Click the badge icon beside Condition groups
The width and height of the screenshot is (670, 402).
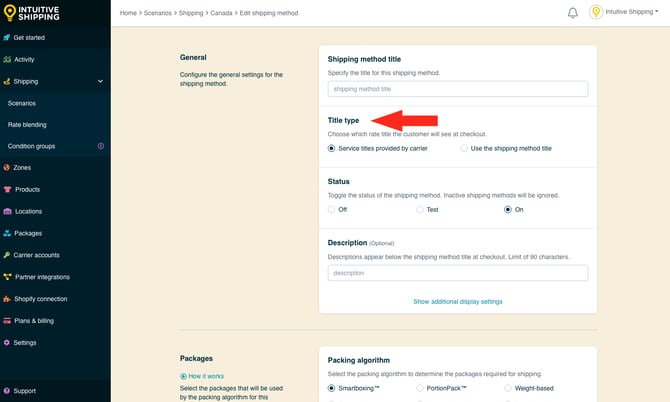click(x=101, y=146)
